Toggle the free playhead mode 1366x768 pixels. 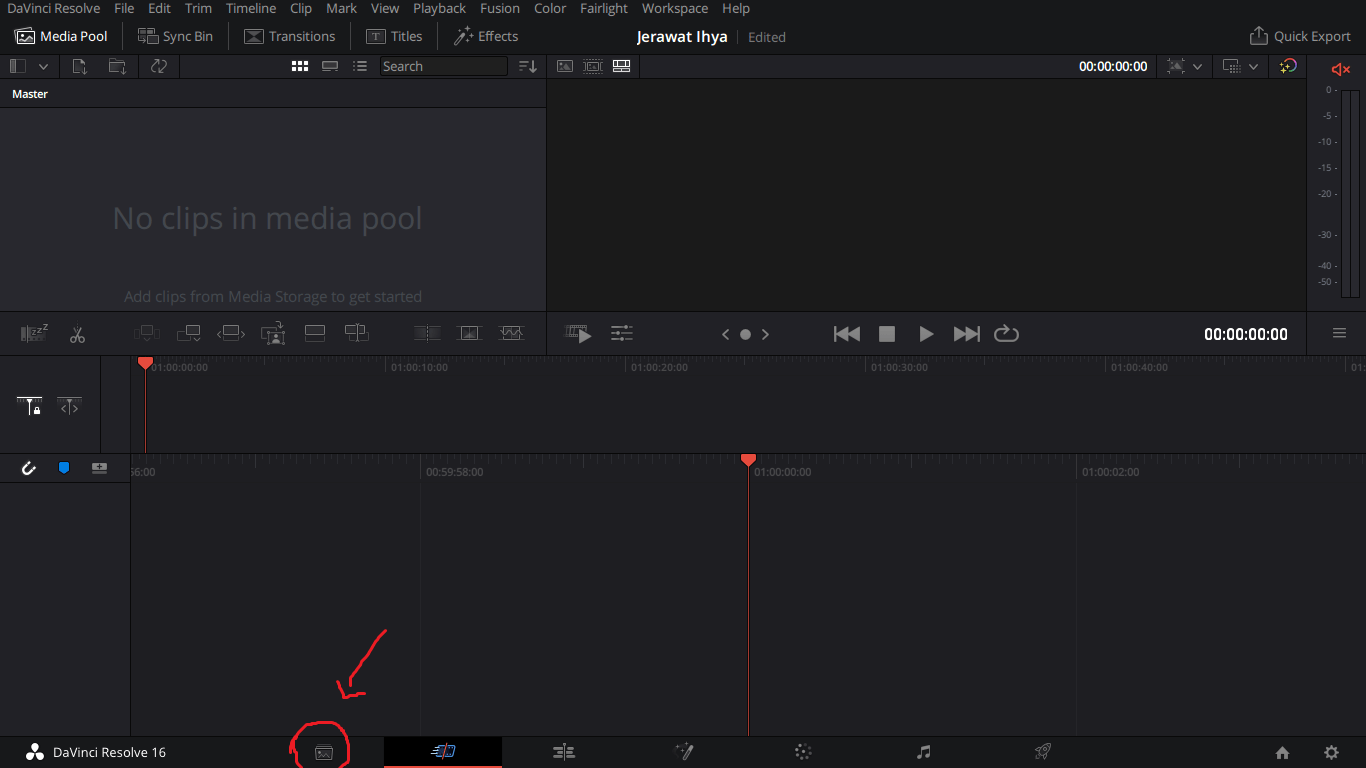click(x=69, y=406)
